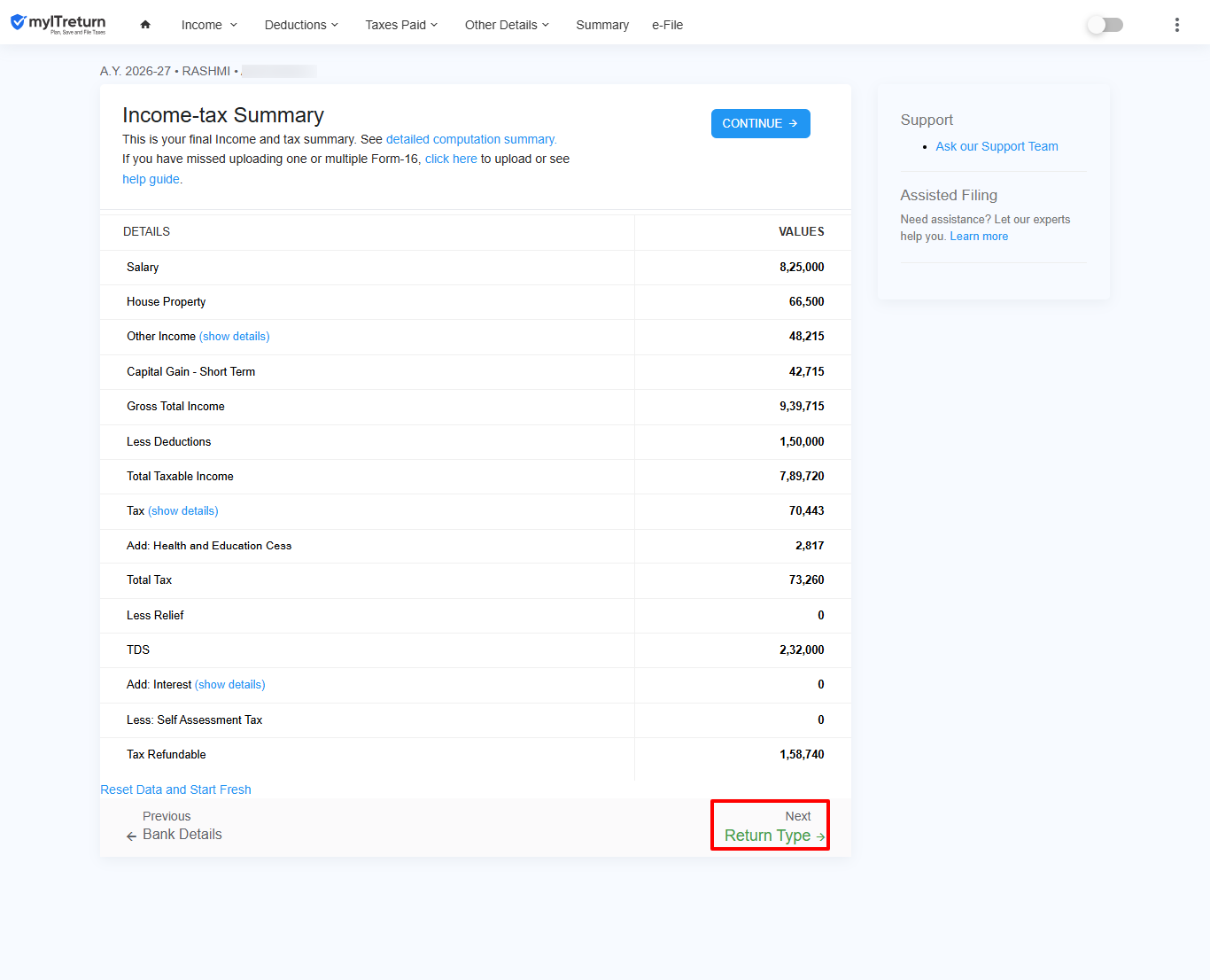
Task: Open the Taxes Paid dropdown
Action: pos(401,25)
